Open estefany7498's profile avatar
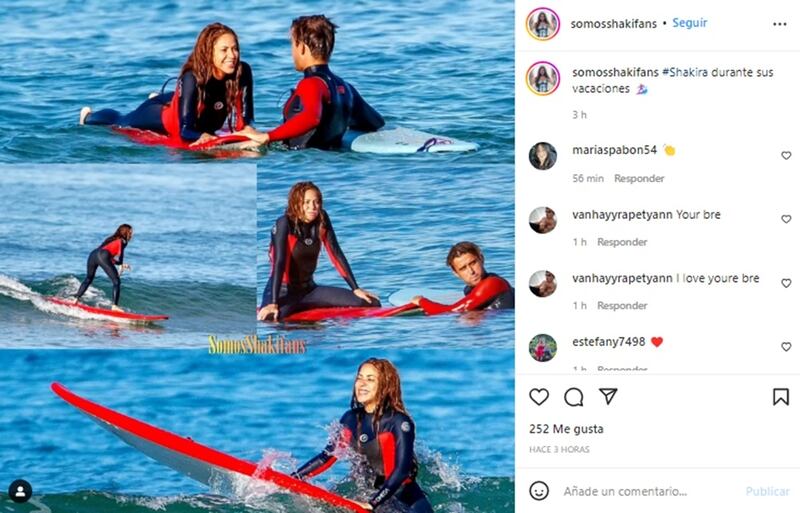800x513 pixels. [542, 348]
